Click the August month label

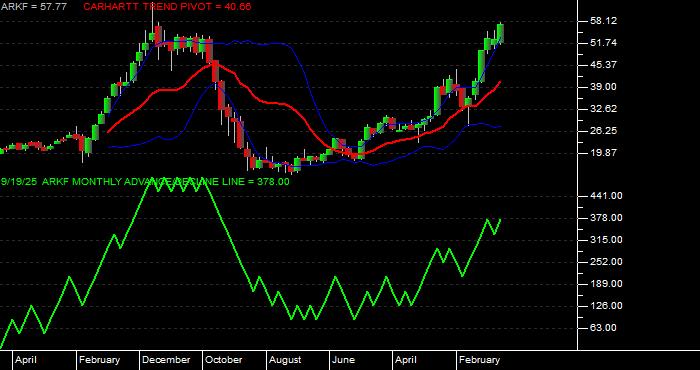coord(285,360)
